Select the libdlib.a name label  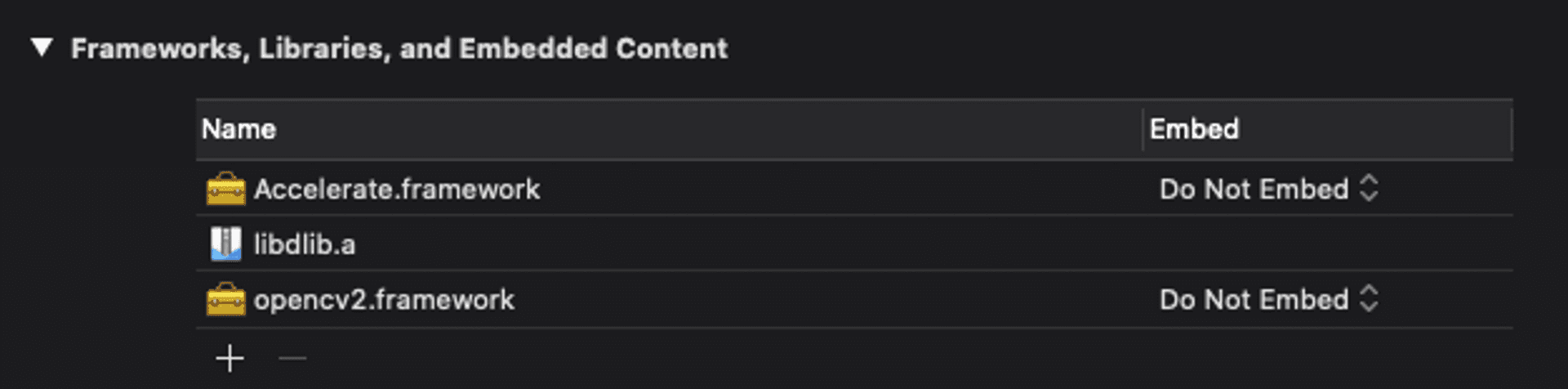click(305, 244)
